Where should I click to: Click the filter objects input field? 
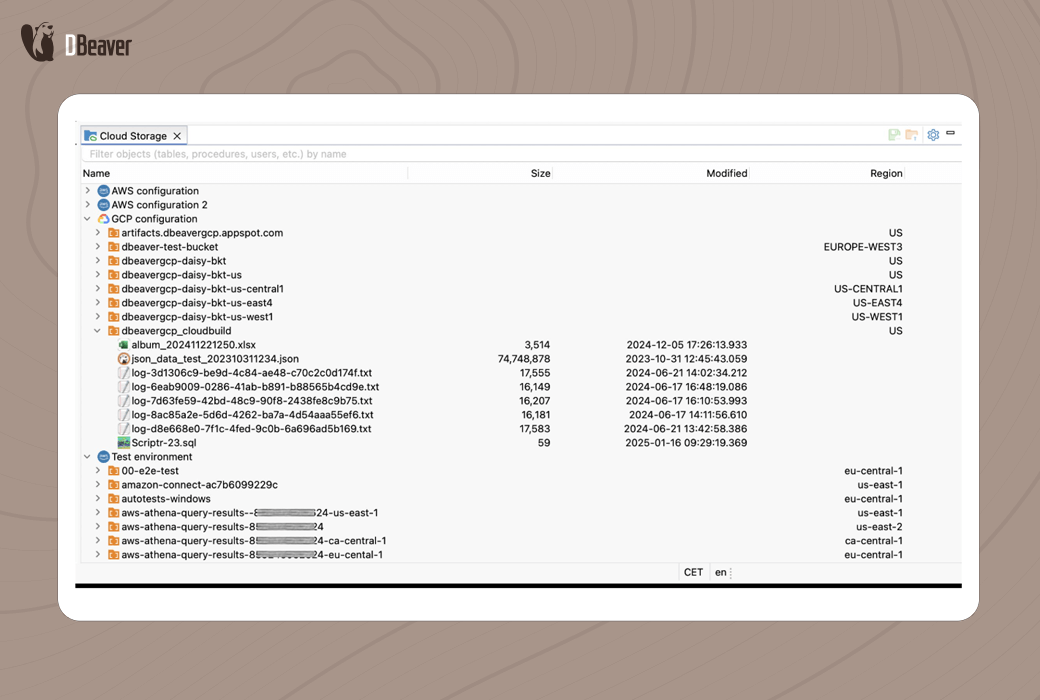coord(300,152)
